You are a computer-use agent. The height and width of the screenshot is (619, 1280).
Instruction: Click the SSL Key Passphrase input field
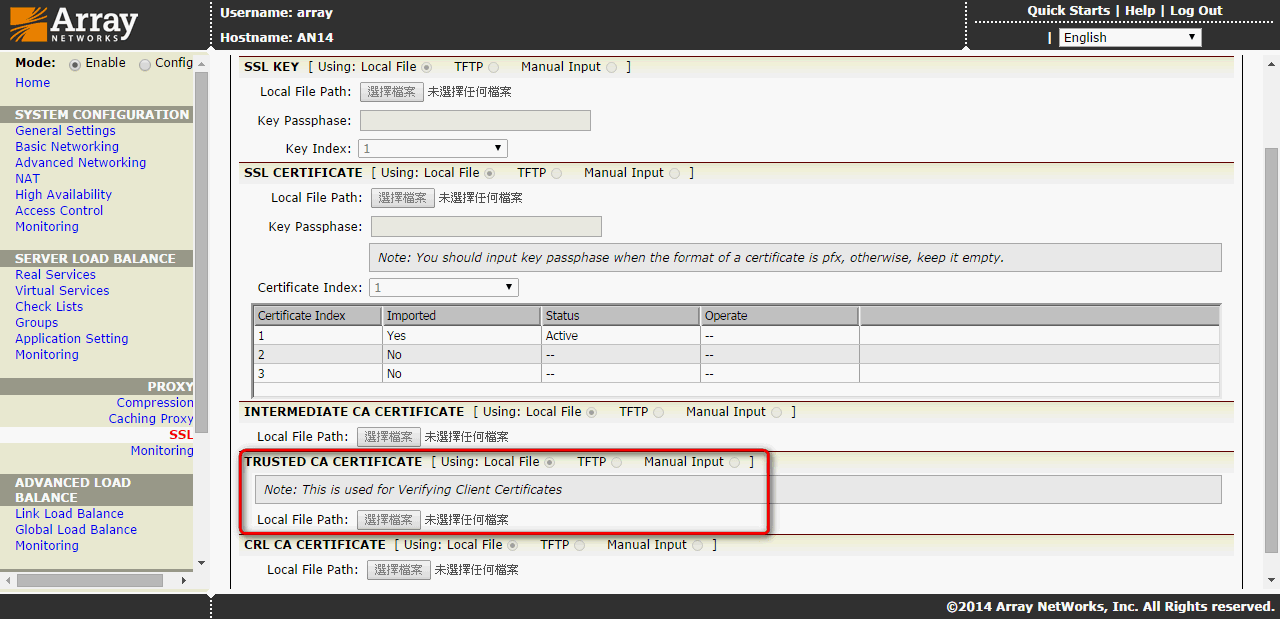tap(475, 121)
